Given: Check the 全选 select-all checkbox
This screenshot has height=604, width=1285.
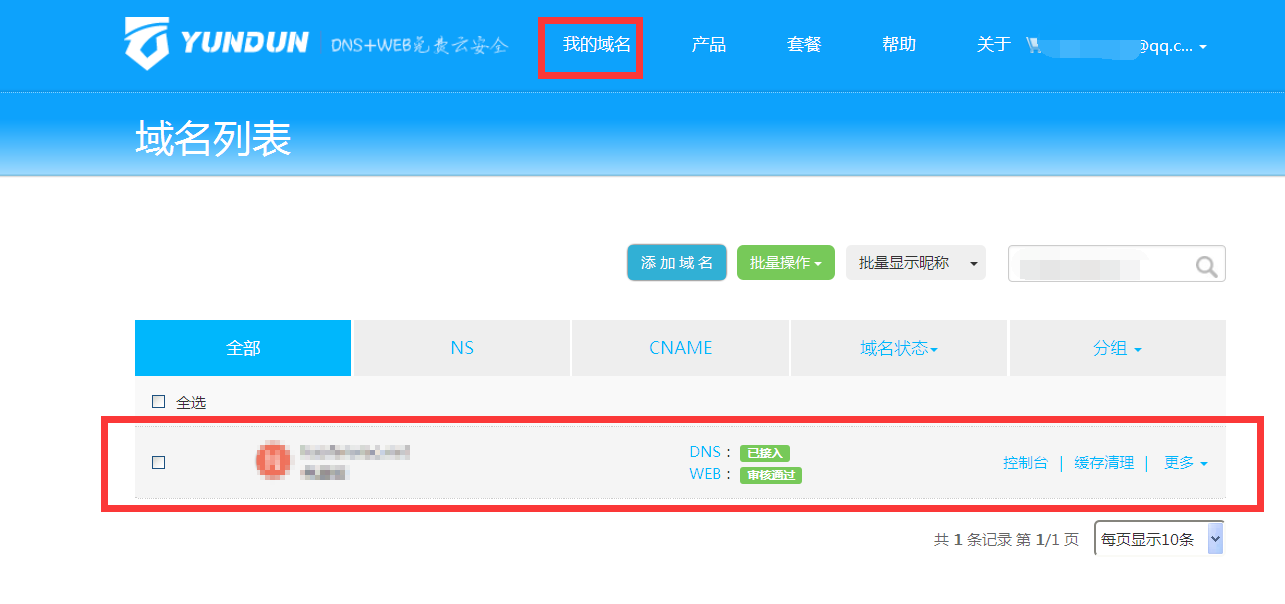Looking at the screenshot, I should coord(158,402).
